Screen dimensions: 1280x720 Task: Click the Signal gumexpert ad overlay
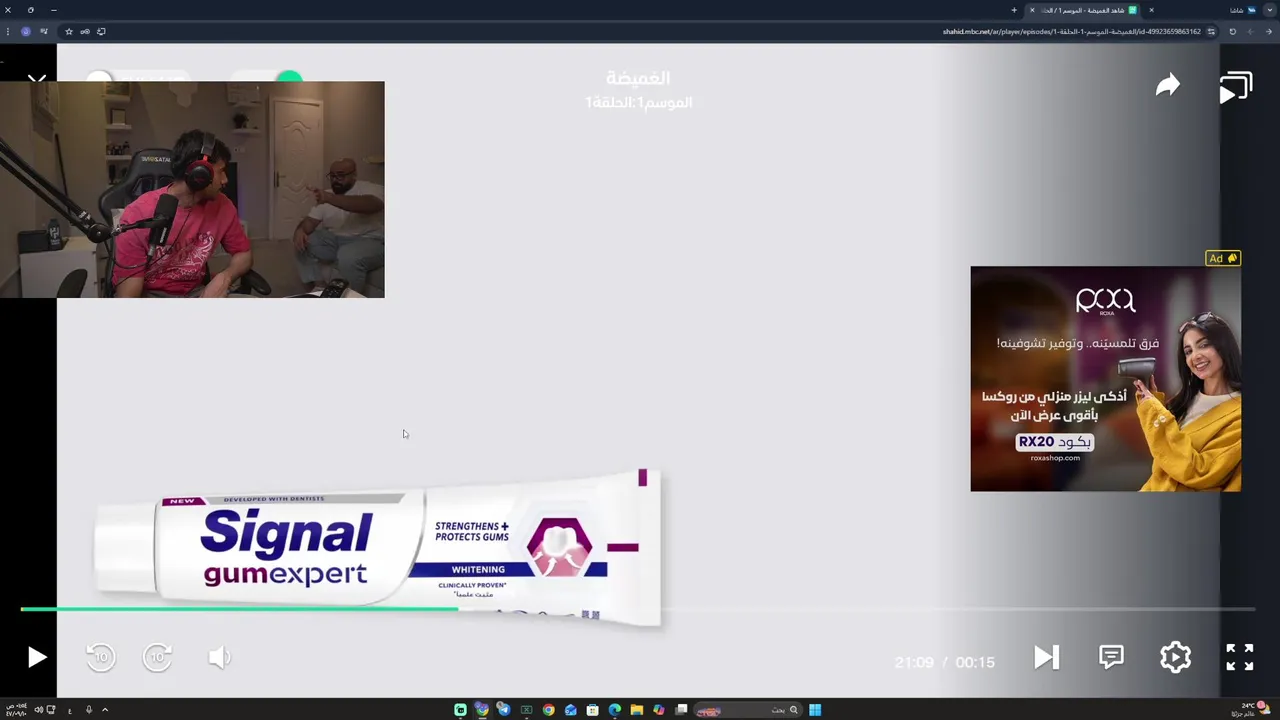[377, 548]
